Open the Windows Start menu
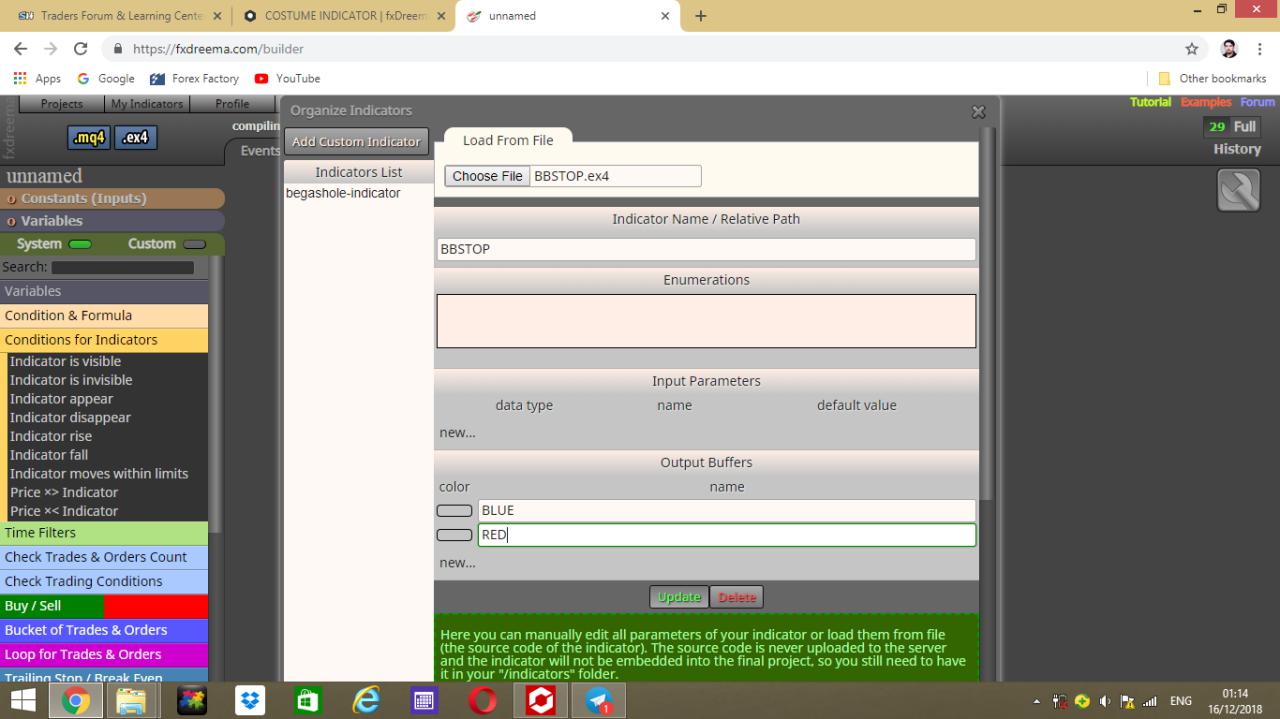 pos(22,701)
